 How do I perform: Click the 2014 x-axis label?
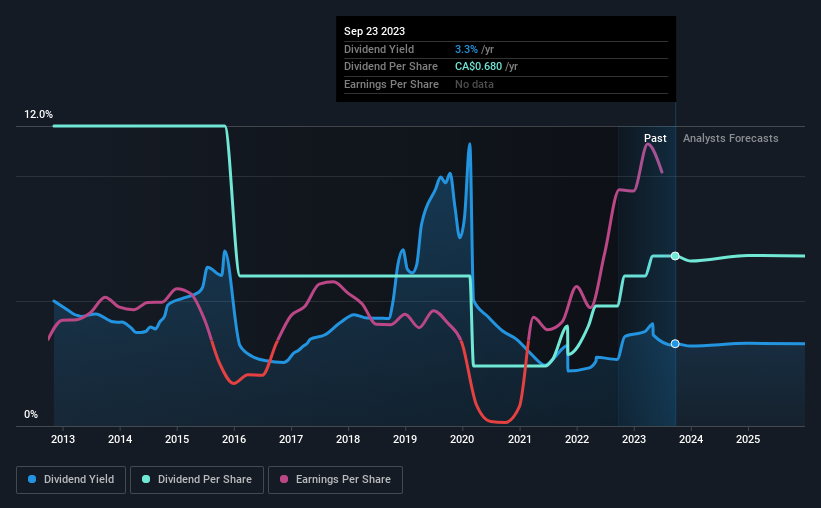point(120,439)
